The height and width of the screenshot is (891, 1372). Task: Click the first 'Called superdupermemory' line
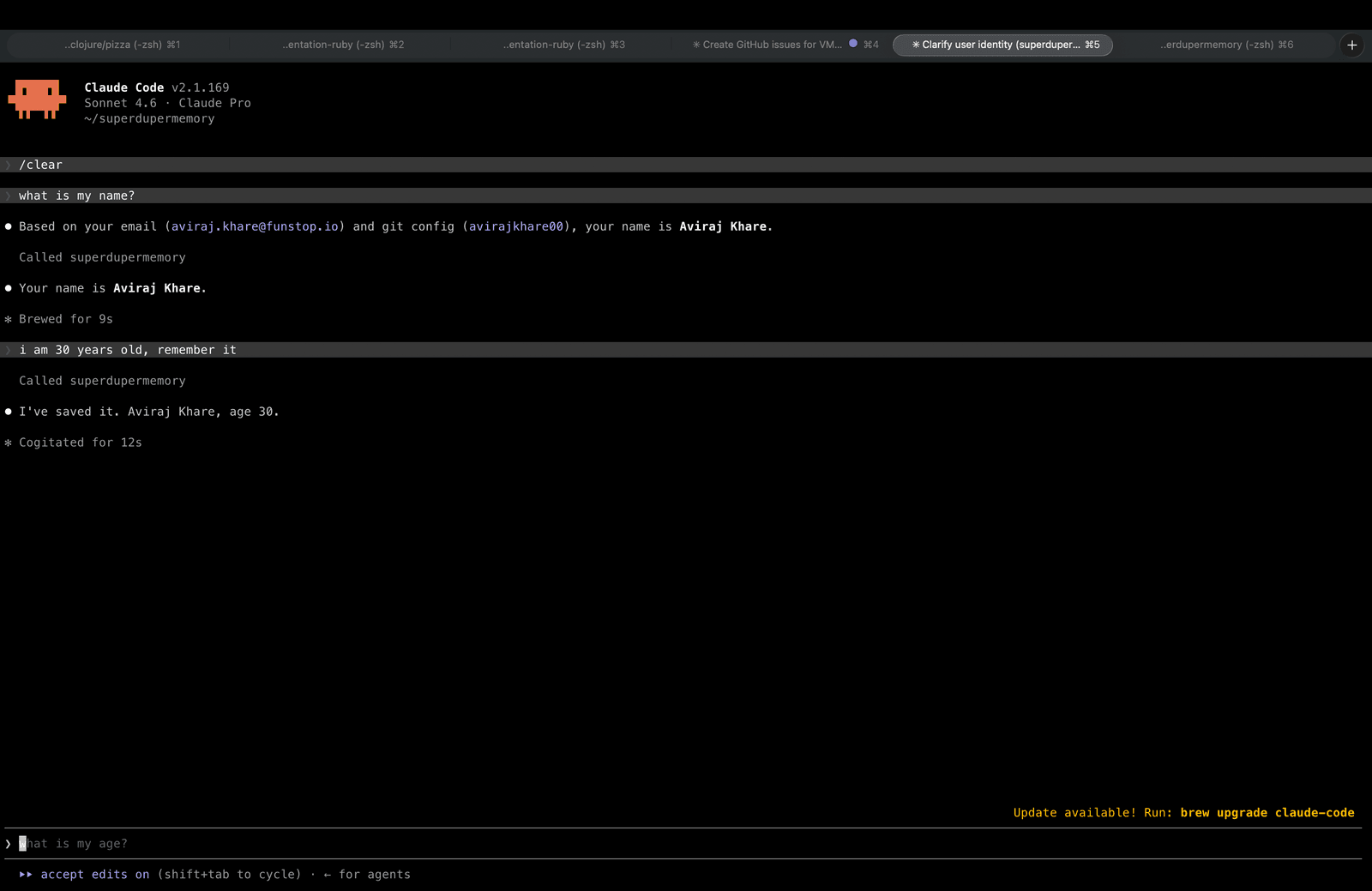tap(102, 257)
